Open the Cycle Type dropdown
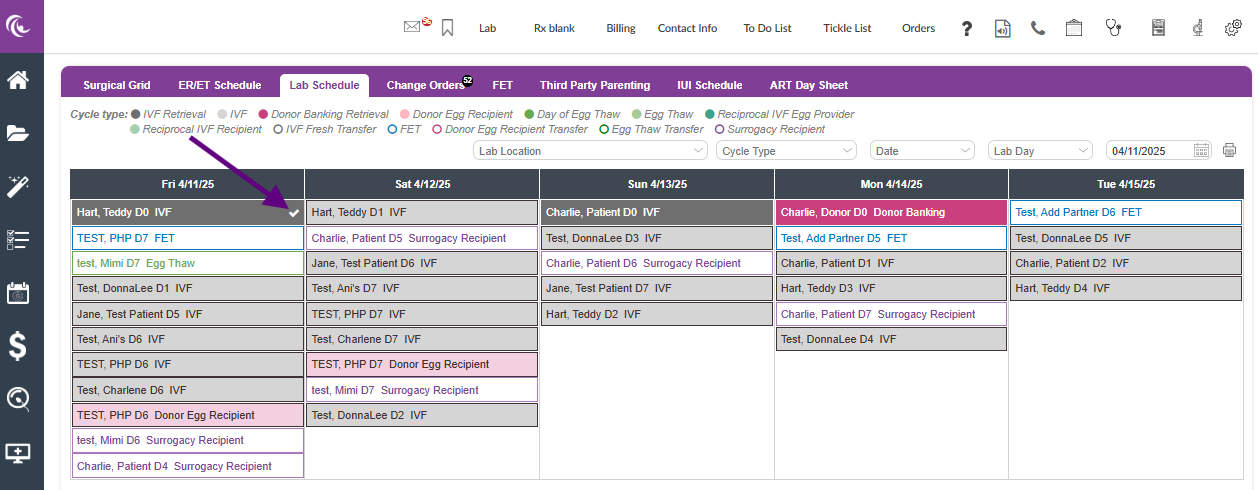 [x=786, y=151]
